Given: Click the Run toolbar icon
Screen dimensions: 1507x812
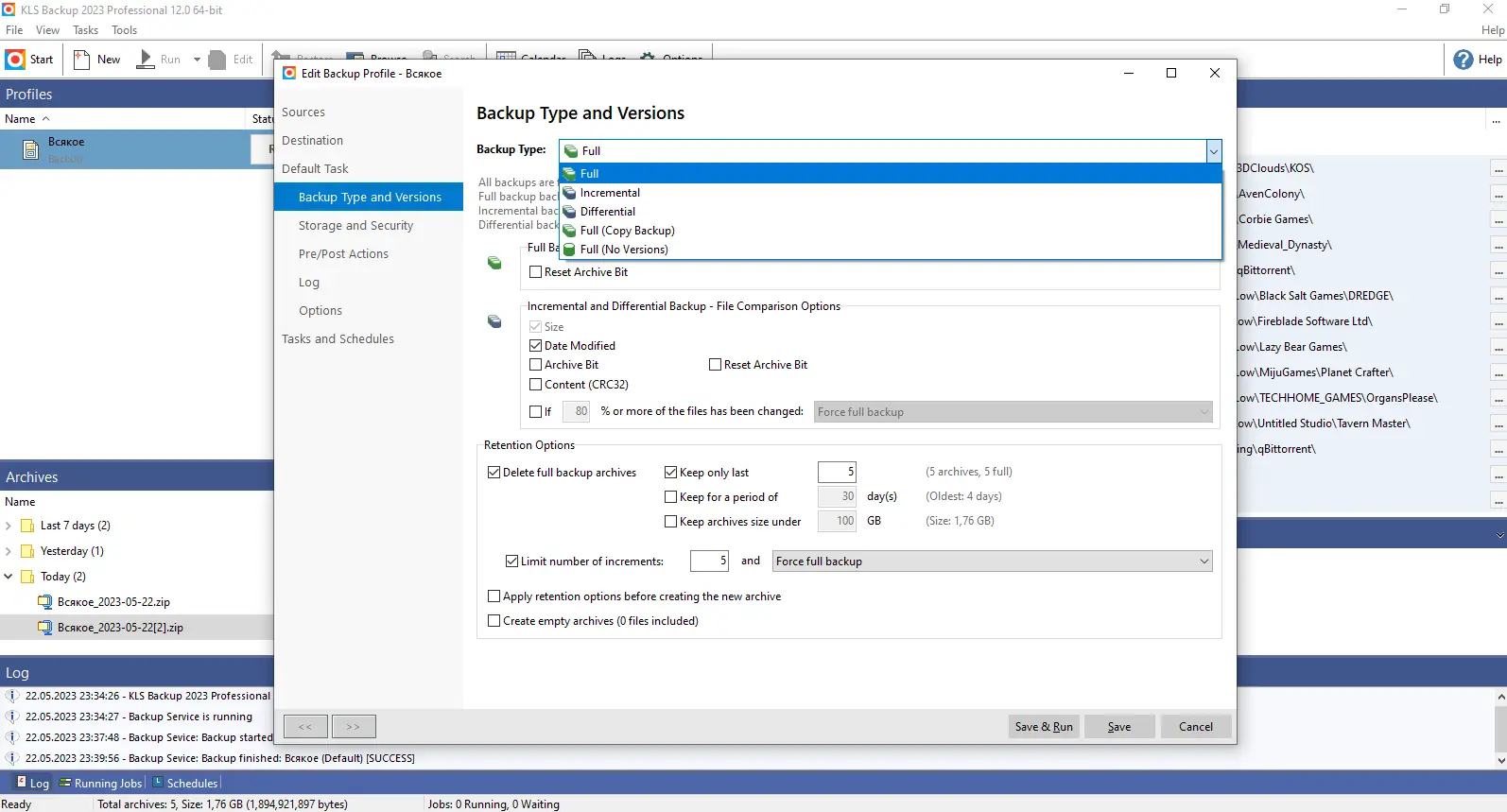Looking at the screenshot, I should pyautogui.click(x=159, y=60).
